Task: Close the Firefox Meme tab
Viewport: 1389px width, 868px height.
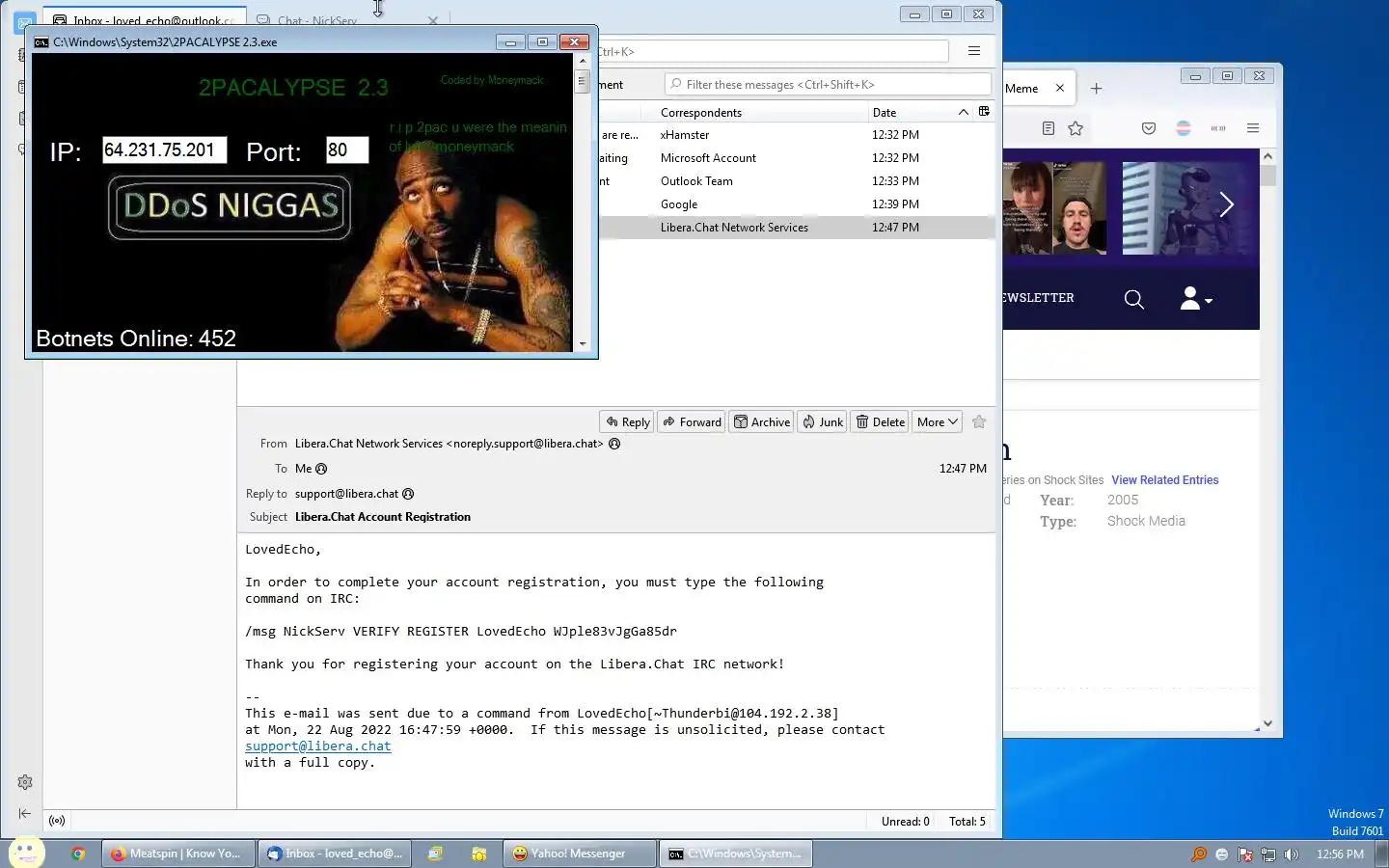Action: [x=1060, y=88]
